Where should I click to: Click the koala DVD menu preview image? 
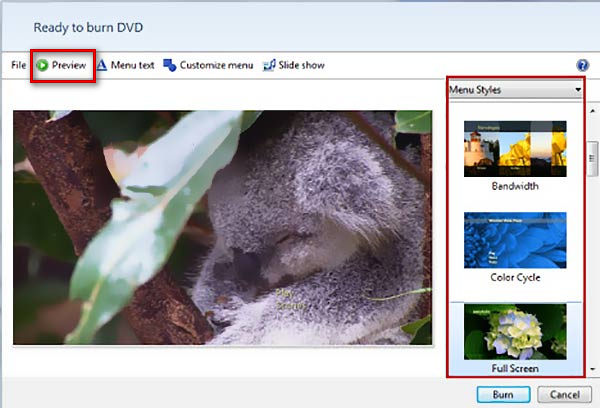pos(223,228)
